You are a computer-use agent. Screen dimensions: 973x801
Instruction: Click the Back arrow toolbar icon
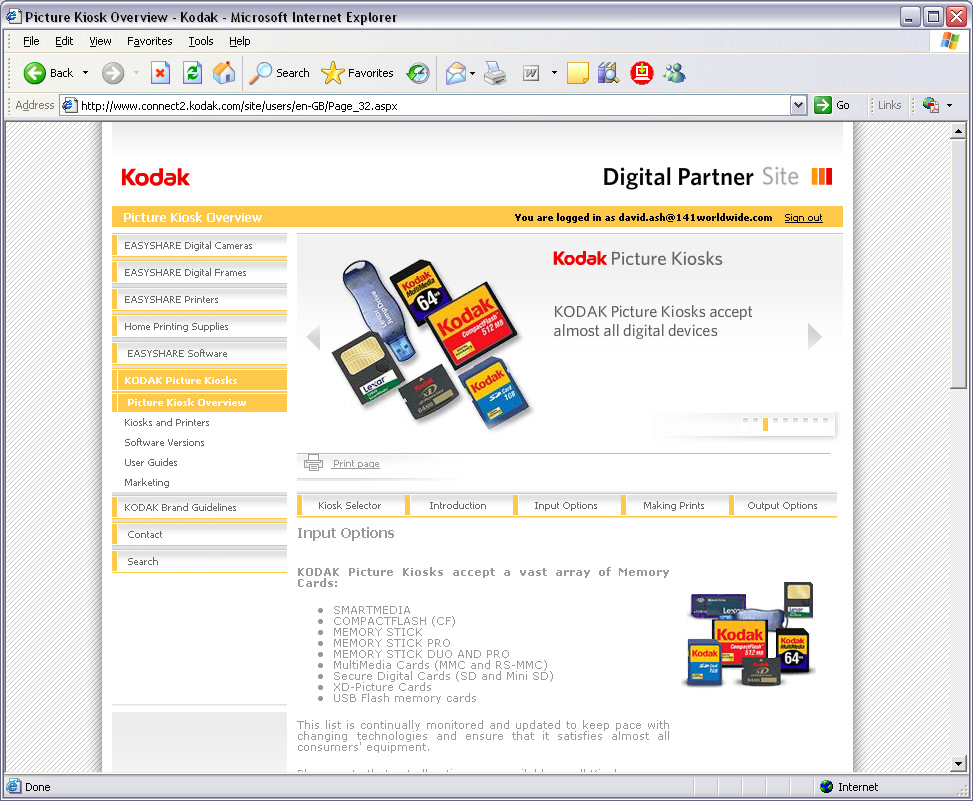click(x=35, y=73)
